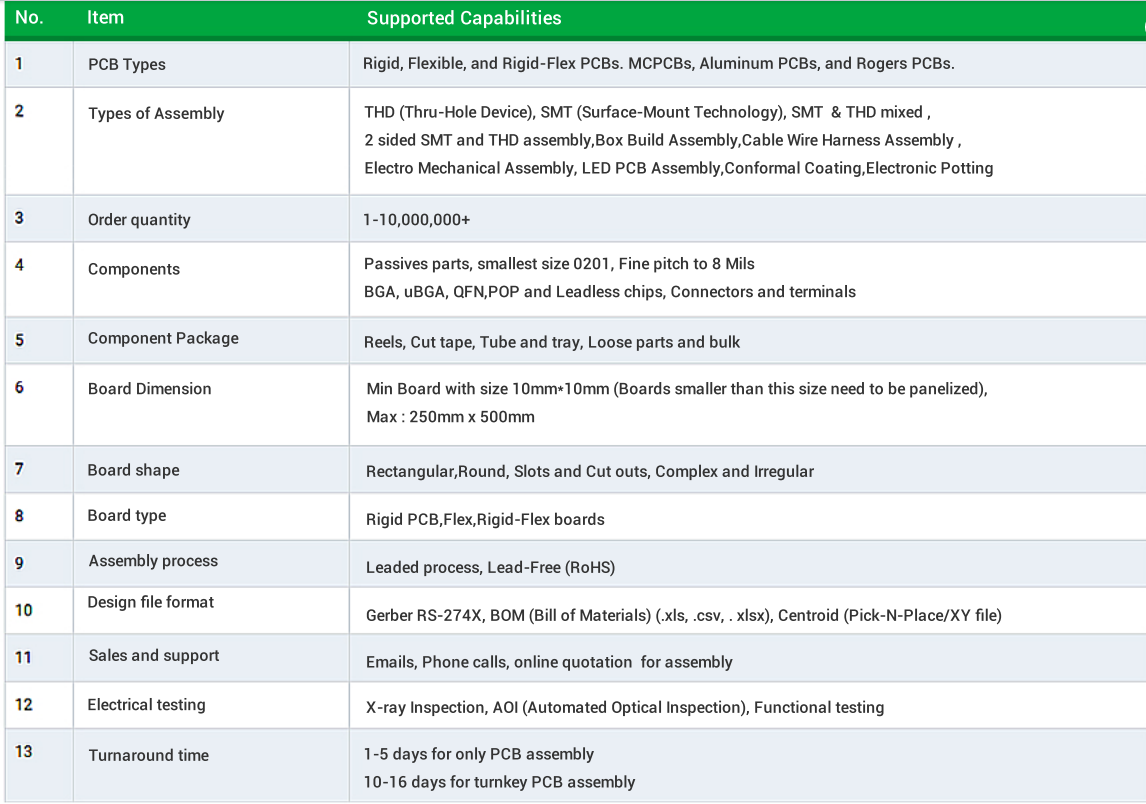Select the 'Leaded process, Lead-Free (RoHS)' text

tap(490, 567)
